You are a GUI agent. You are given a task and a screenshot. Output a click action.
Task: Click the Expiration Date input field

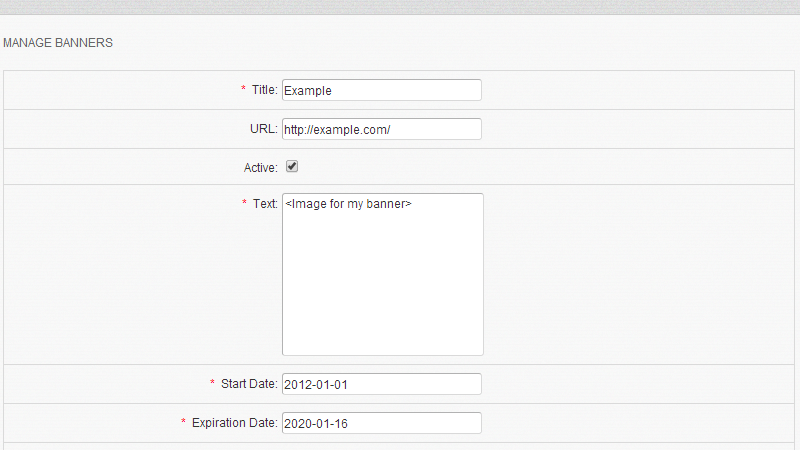[381, 423]
